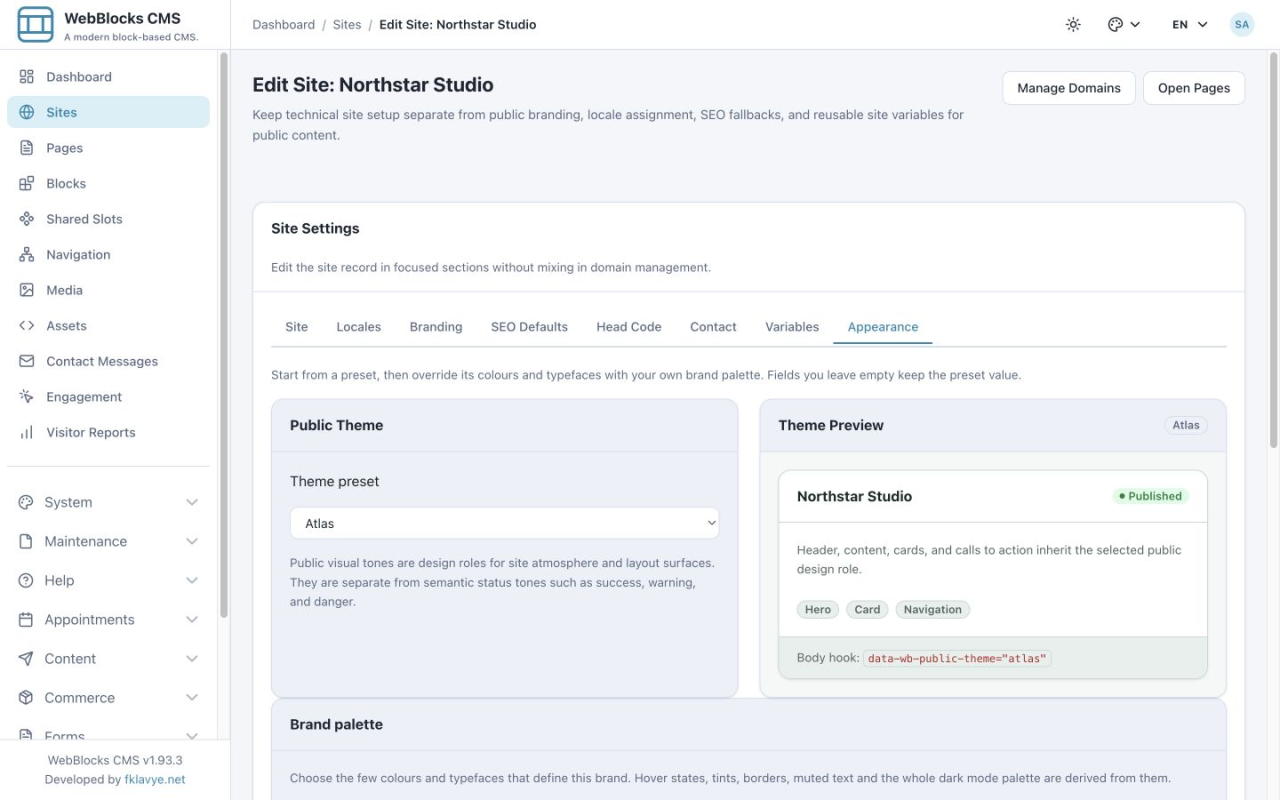Expand the Content section chevron
This screenshot has width=1280, height=800.
click(192, 659)
